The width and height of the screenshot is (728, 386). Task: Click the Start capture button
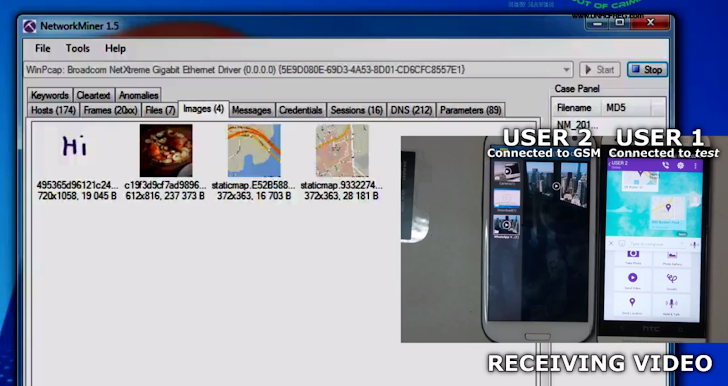pyautogui.click(x=600, y=70)
